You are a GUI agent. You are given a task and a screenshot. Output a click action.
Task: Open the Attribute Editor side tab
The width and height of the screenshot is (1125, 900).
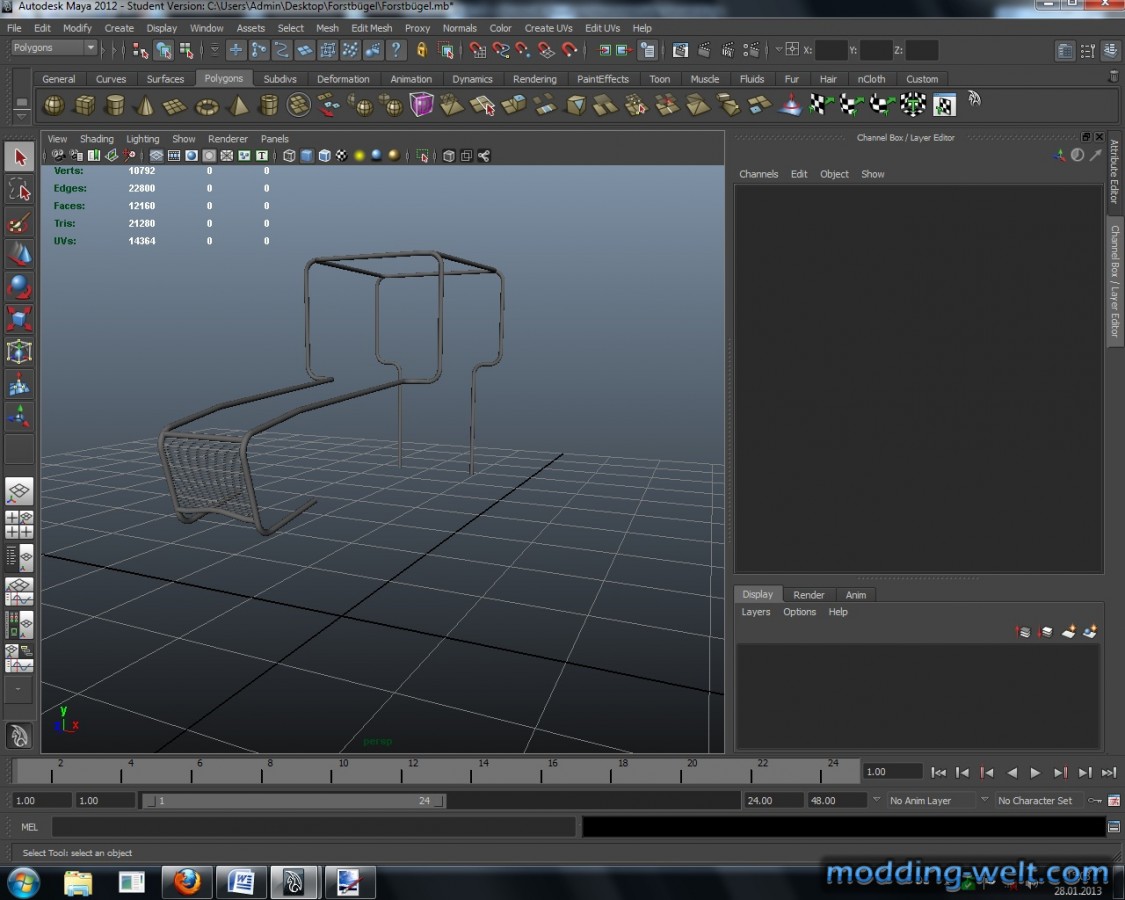coord(1114,171)
